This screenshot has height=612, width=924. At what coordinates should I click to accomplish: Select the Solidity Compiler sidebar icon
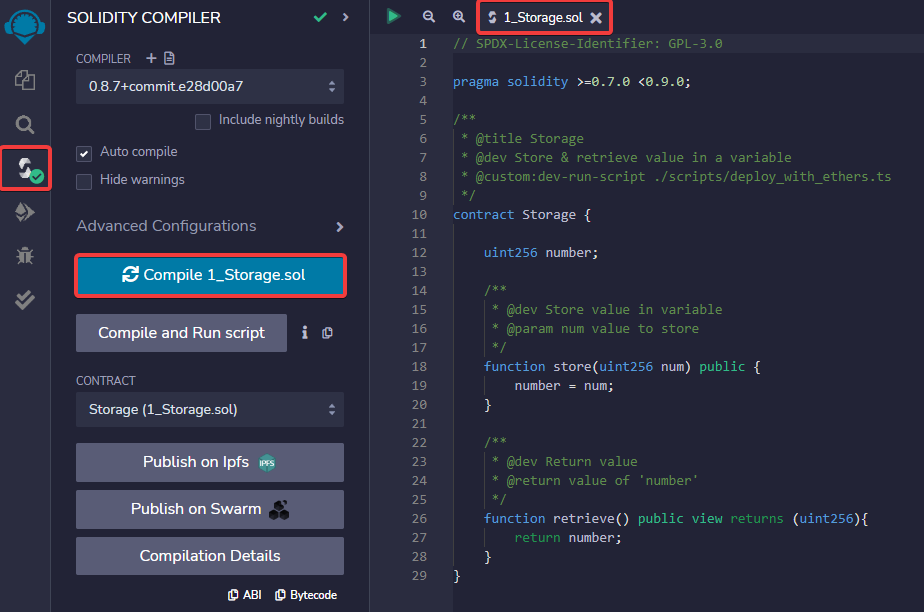coord(25,168)
